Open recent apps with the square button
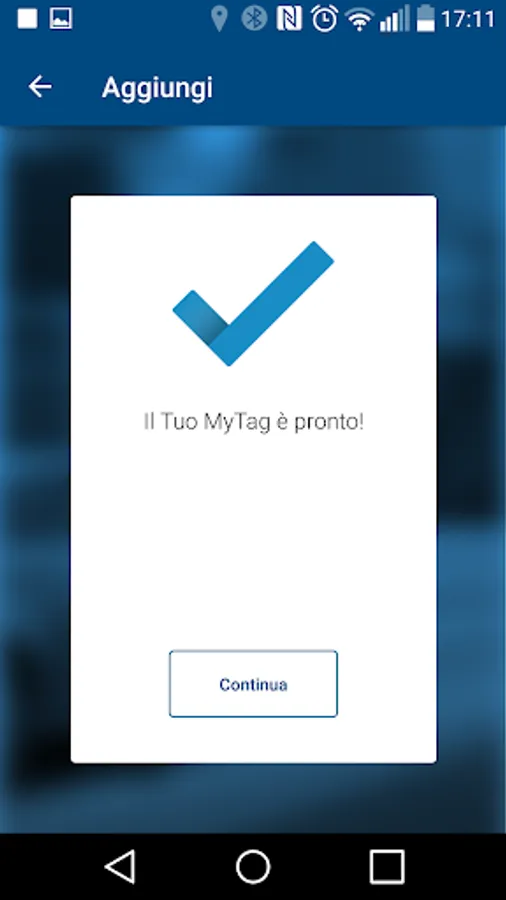 pyautogui.click(x=387, y=866)
